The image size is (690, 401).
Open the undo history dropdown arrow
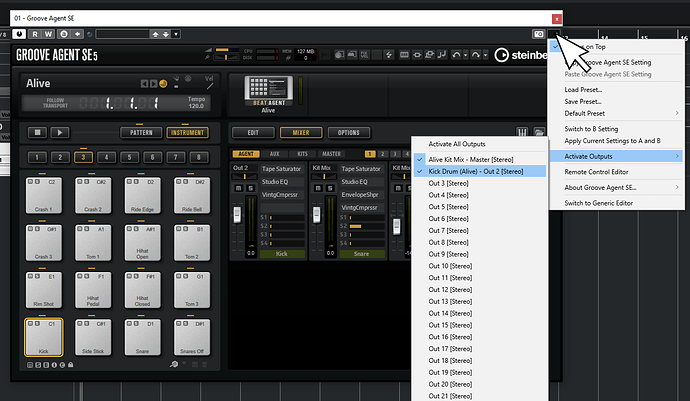465,55
